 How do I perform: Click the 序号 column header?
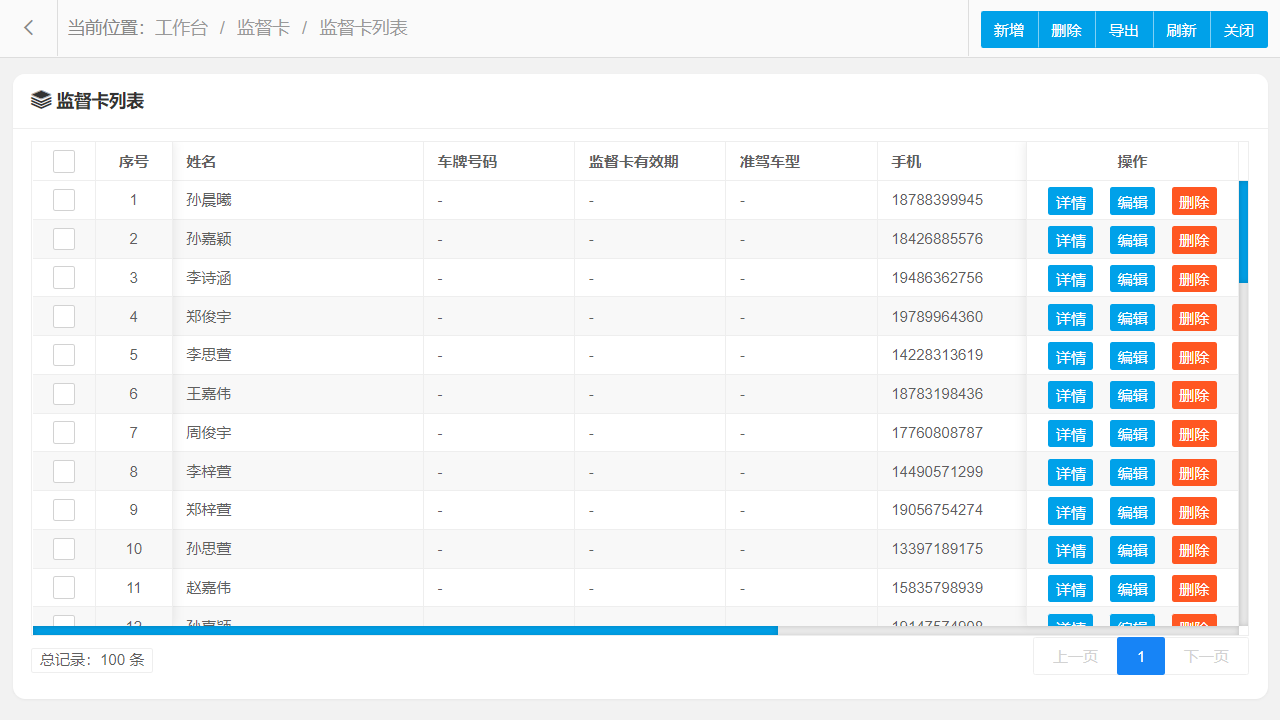click(134, 161)
